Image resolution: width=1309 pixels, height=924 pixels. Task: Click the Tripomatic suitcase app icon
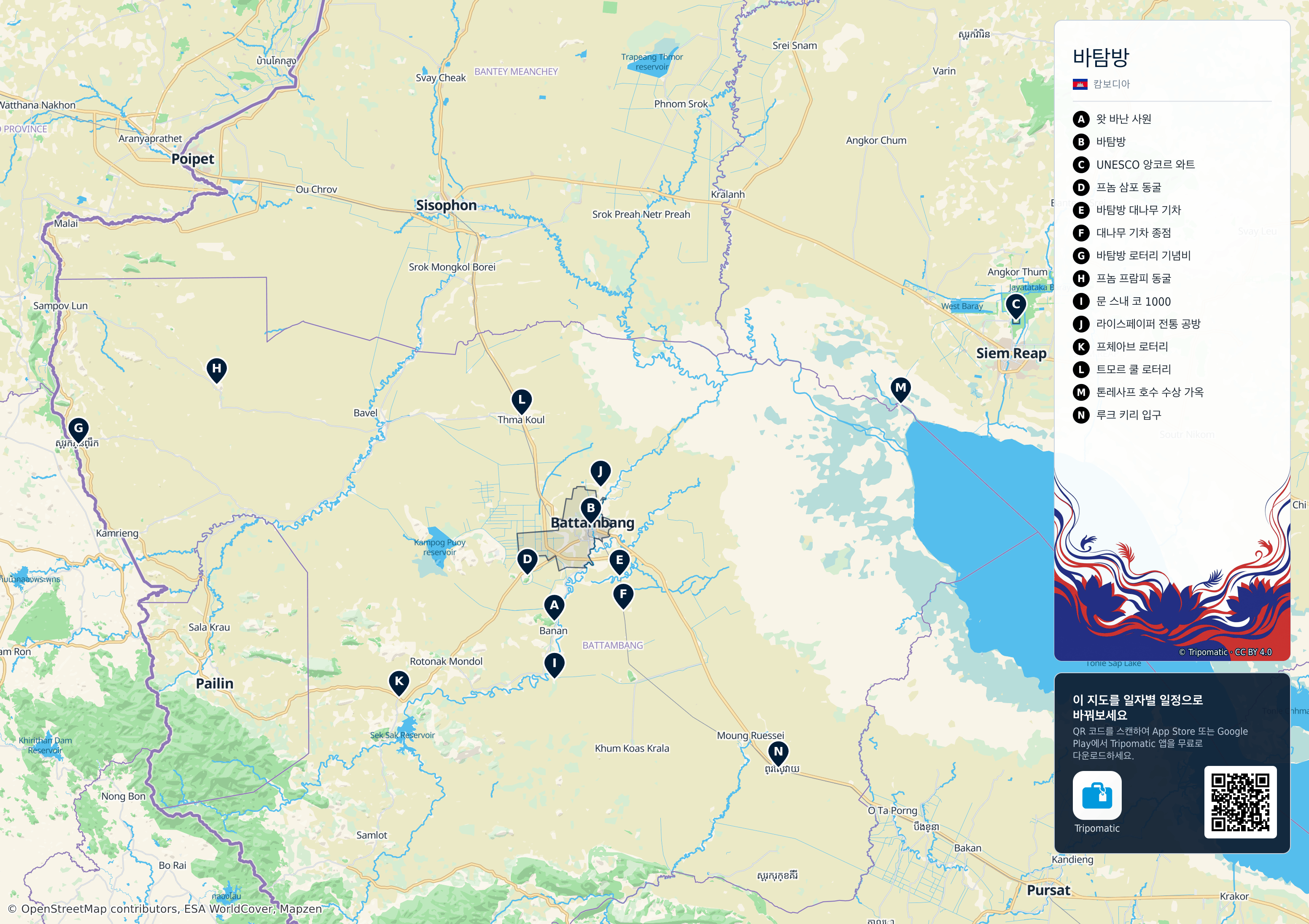click(x=1097, y=795)
